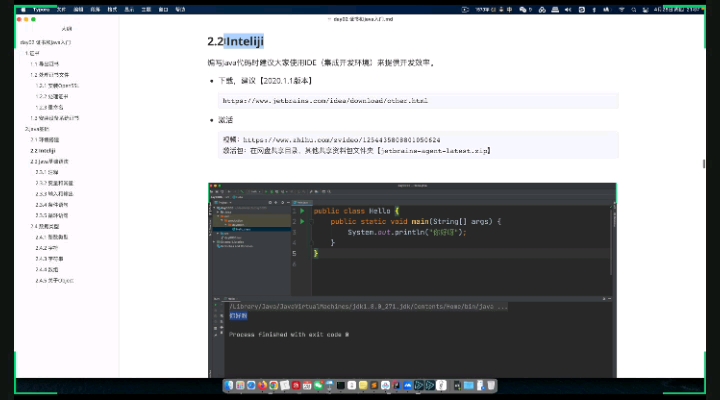Jump to outline section 2.4.3
The image size is (720, 400).
click(50, 259)
